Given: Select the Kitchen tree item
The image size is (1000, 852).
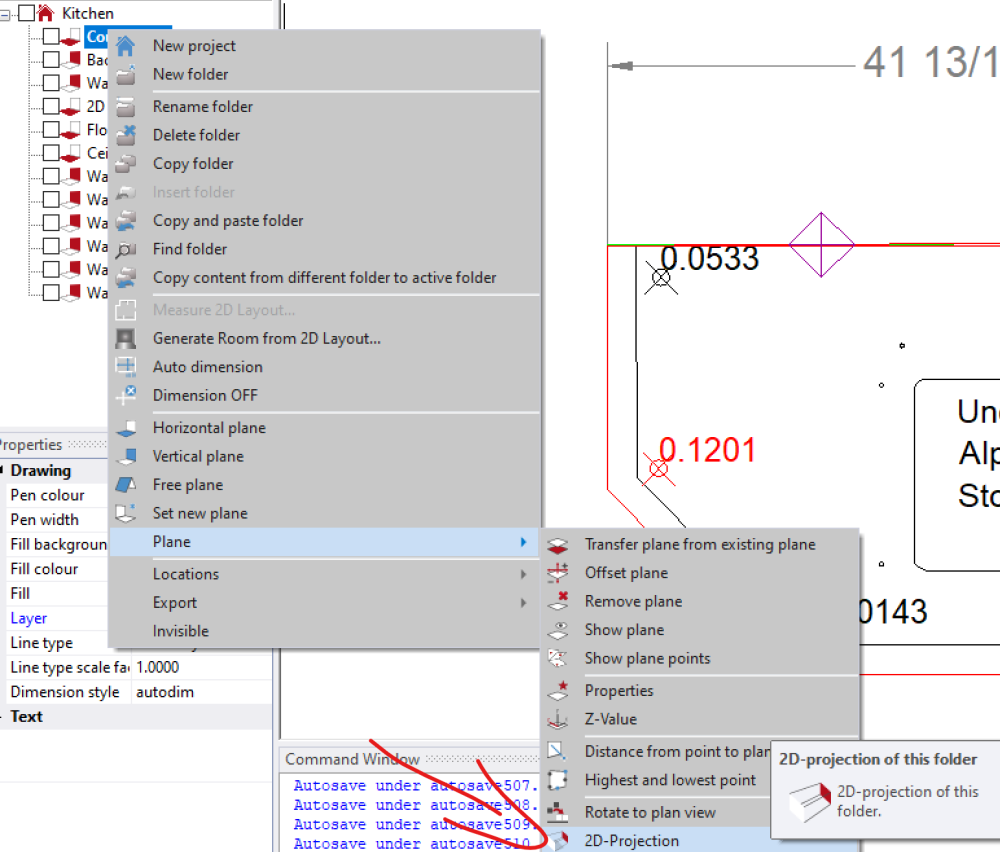Looking at the screenshot, I should (x=87, y=13).
